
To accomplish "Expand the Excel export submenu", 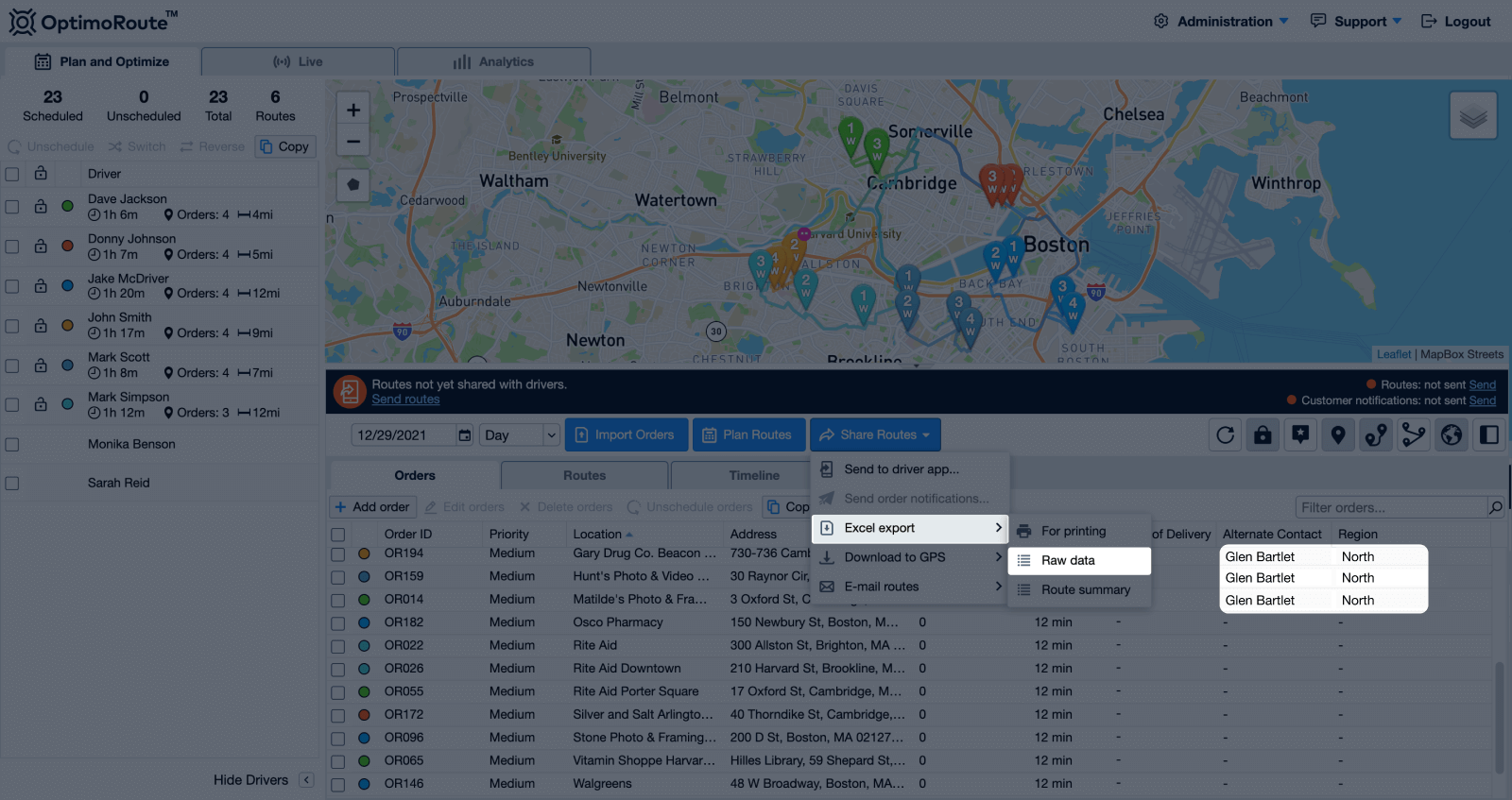I will [910, 528].
